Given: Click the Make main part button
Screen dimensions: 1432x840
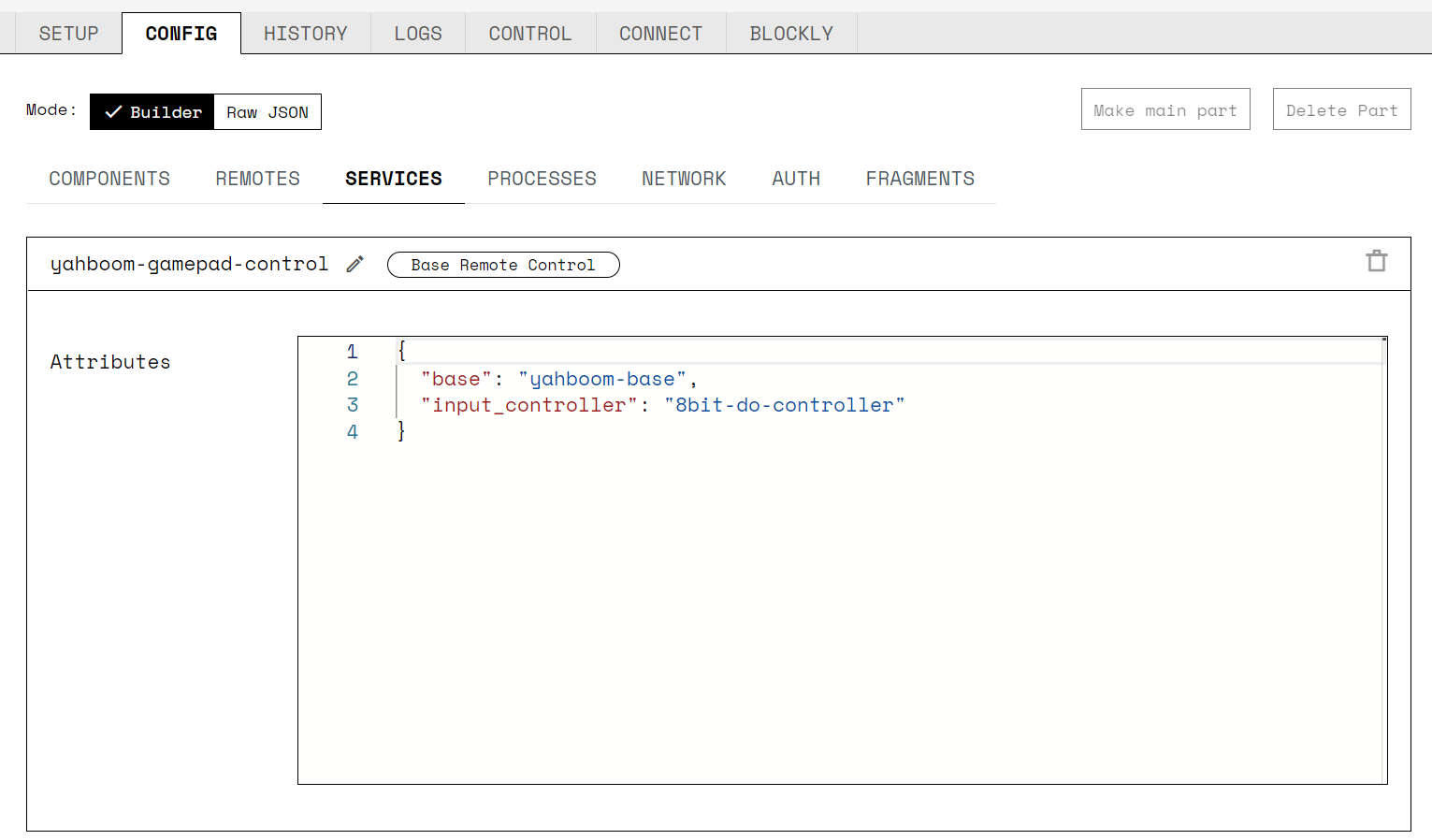Looking at the screenshot, I should [1164, 109].
